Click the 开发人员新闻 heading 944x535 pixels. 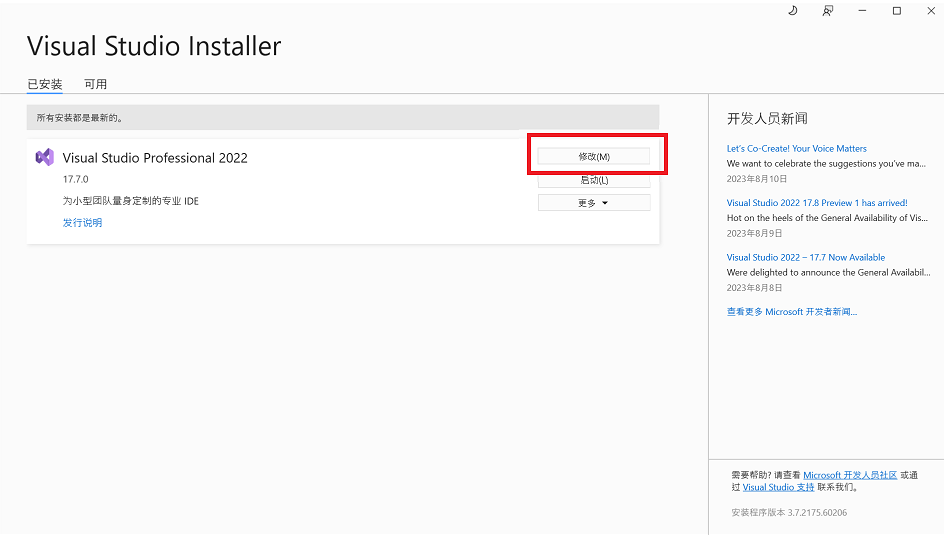[x=767, y=119]
